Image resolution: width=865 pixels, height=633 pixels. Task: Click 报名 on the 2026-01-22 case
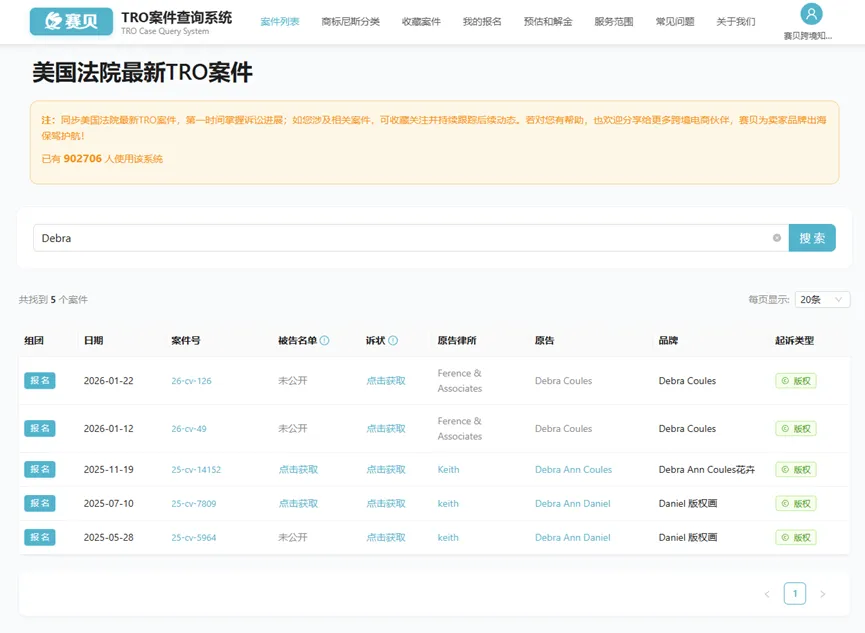point(40,381)
